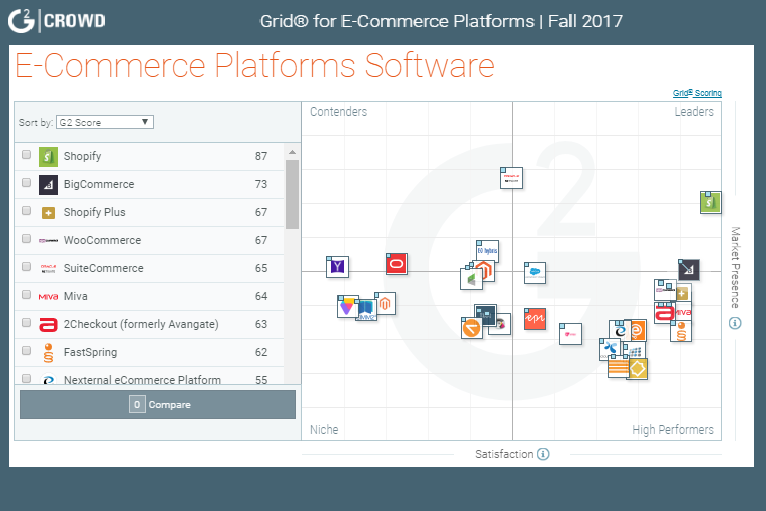Select the orange 'epi' Episerver tile on the grid
766x511 pixels.
pyautogui.click(x=535, y=319)
